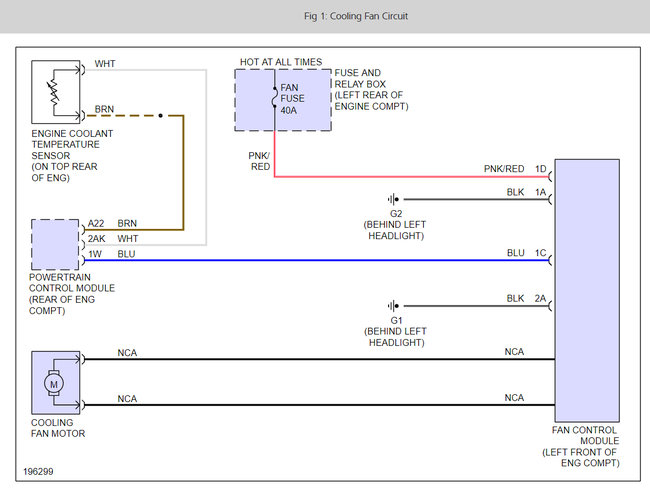Click the thermistor symbol in the coolant sensor

tap(54, 91)
